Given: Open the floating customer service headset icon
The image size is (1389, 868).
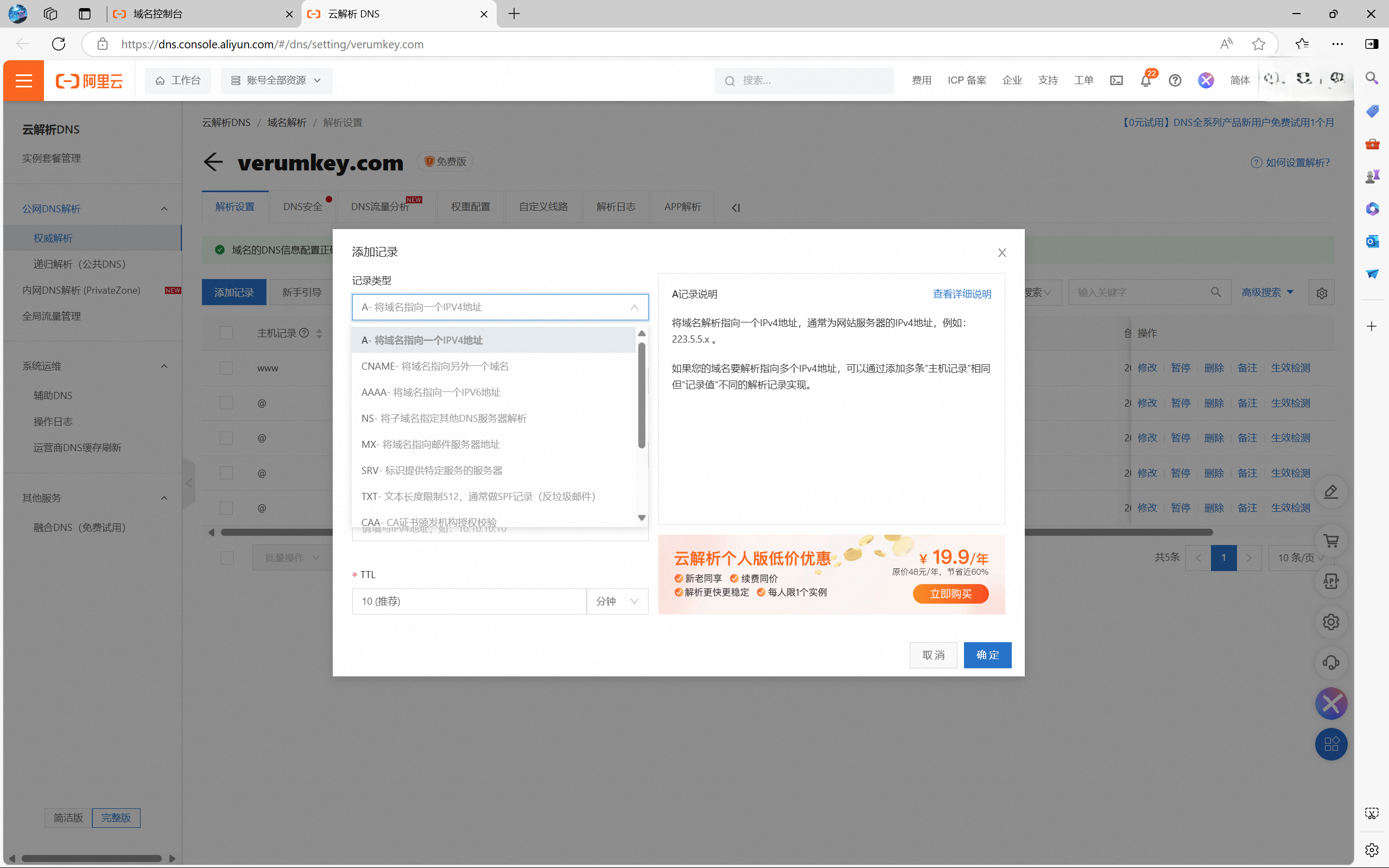Looking at the screenshot, I should pos(1331,662).
